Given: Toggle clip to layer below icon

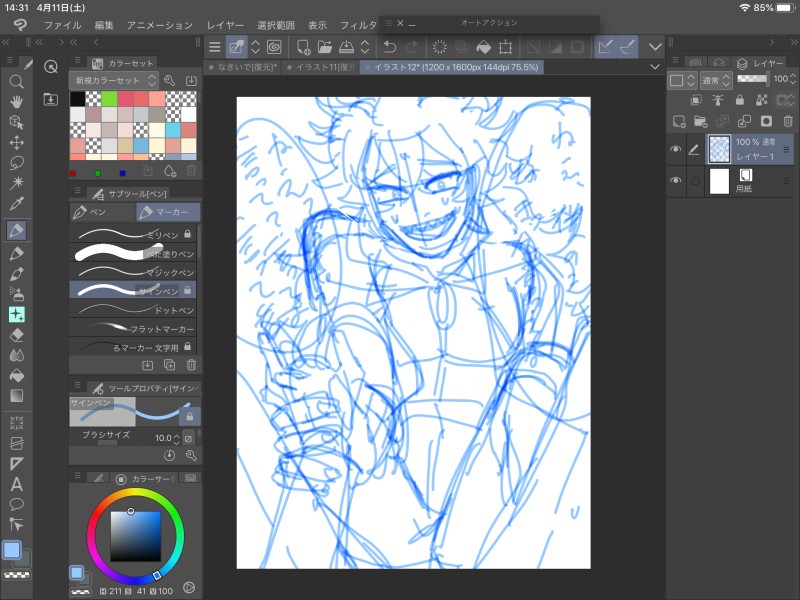Looking at the screenshot, I should click(696, 100).
